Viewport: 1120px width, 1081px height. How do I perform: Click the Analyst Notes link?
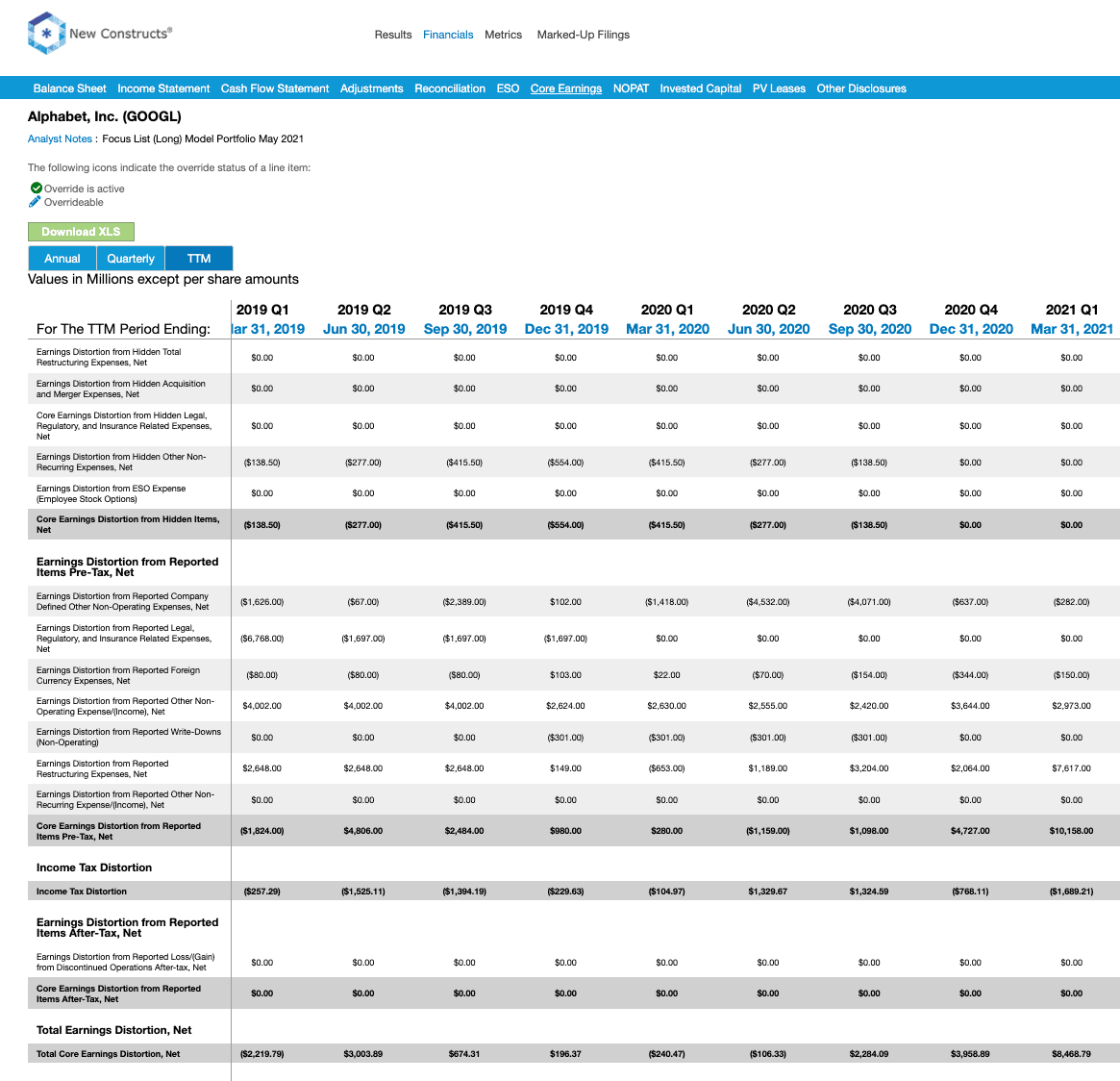coord(60,138)
